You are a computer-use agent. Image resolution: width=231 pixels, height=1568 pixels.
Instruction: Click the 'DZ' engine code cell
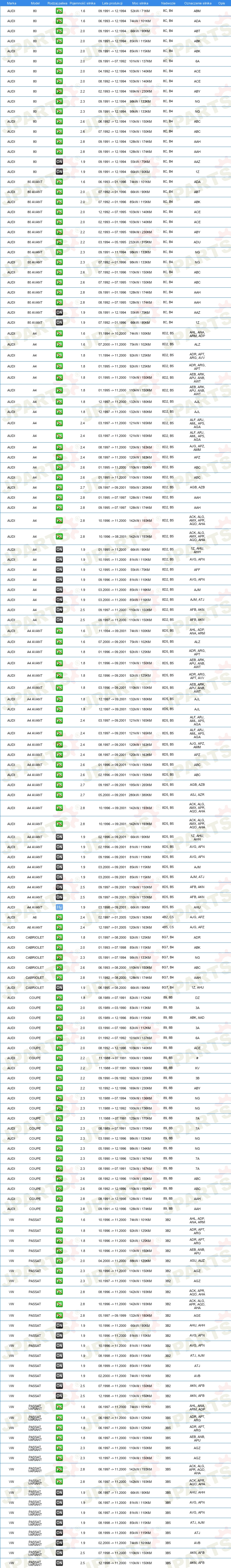coord(197,998)
